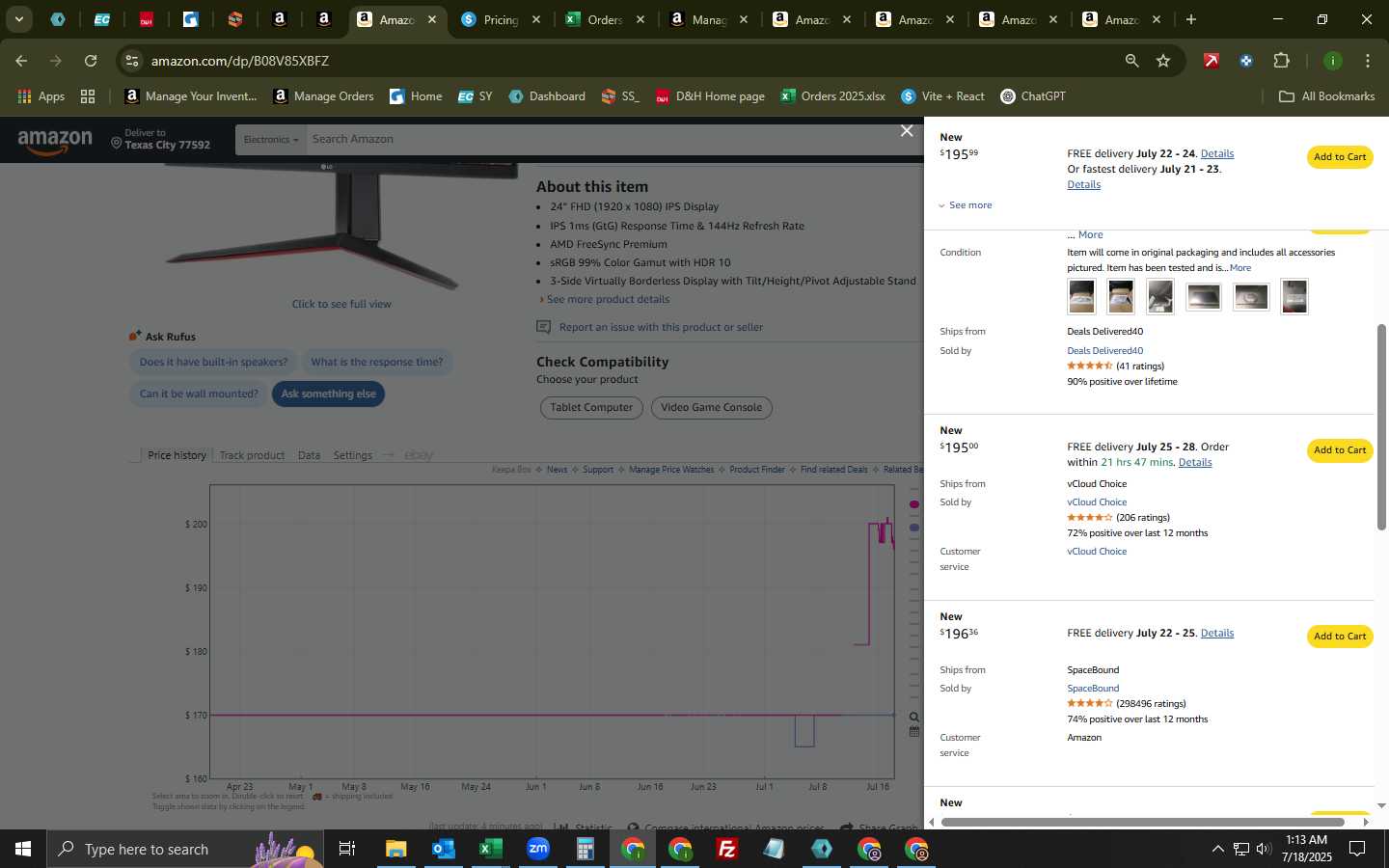Select the Tablet Computer compatibility option

[x=591, y=408]
